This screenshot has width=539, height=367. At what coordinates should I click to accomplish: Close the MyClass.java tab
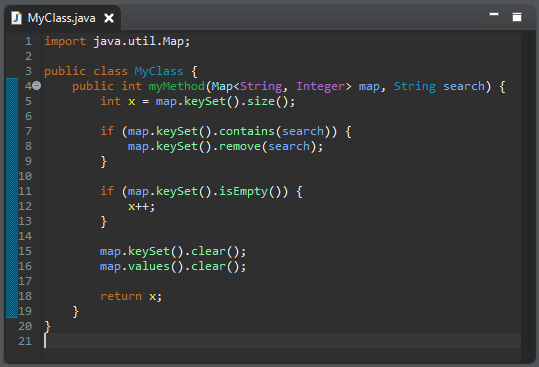tap(109, 18)
